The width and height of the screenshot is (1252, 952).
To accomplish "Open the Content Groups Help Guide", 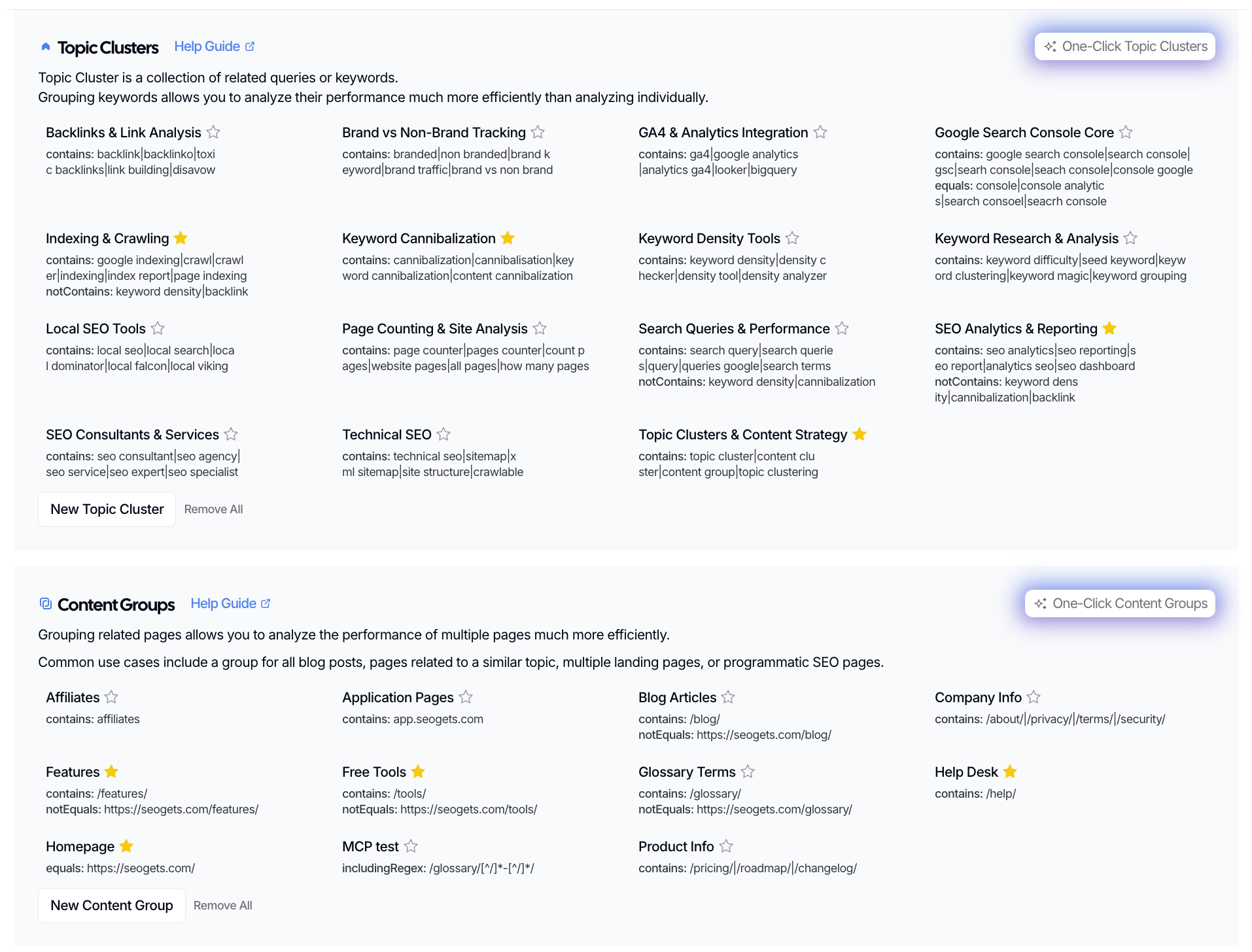I will point(230,603).
